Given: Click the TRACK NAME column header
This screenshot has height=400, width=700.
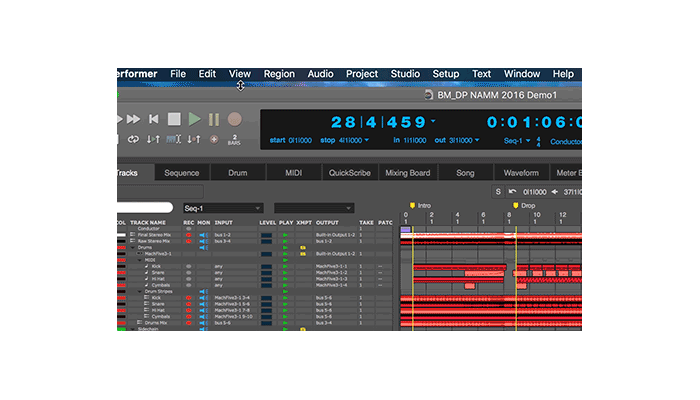Looking at the screenshot, I should pos(148,222).
